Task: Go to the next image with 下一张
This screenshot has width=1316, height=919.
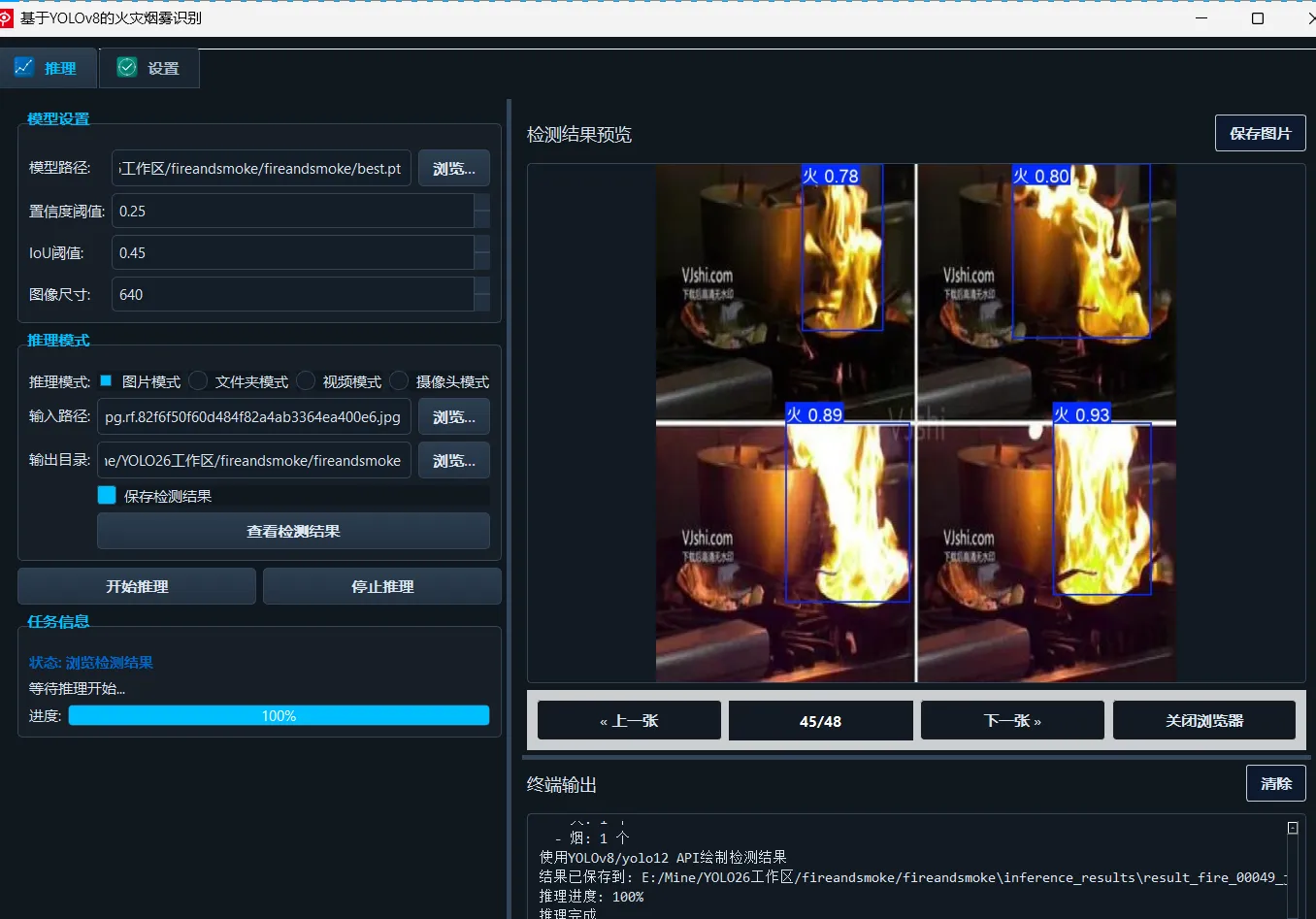Action: coord(1012,721)
